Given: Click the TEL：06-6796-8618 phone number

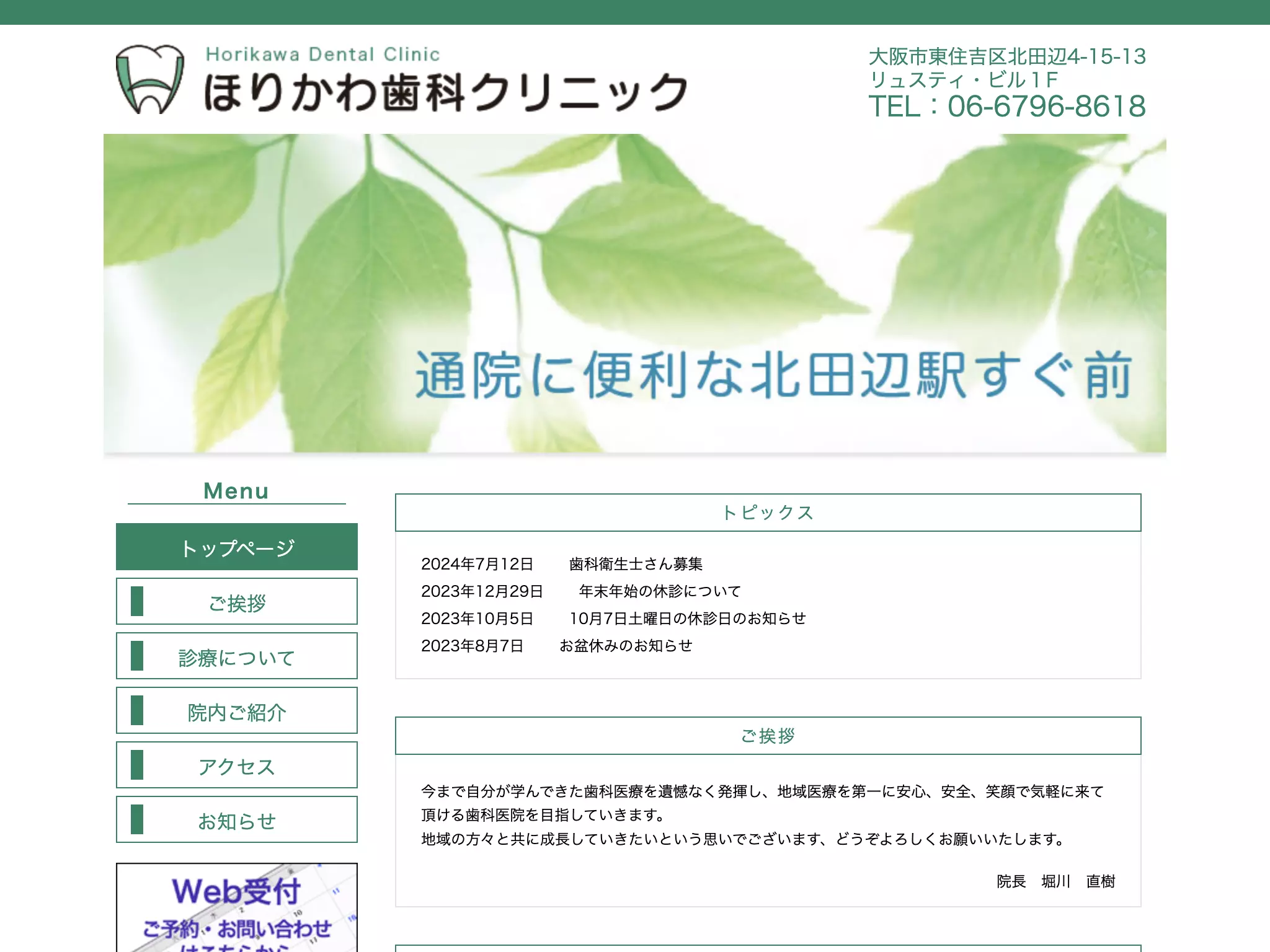Looking at the screenshot, I should (1007, 106).
